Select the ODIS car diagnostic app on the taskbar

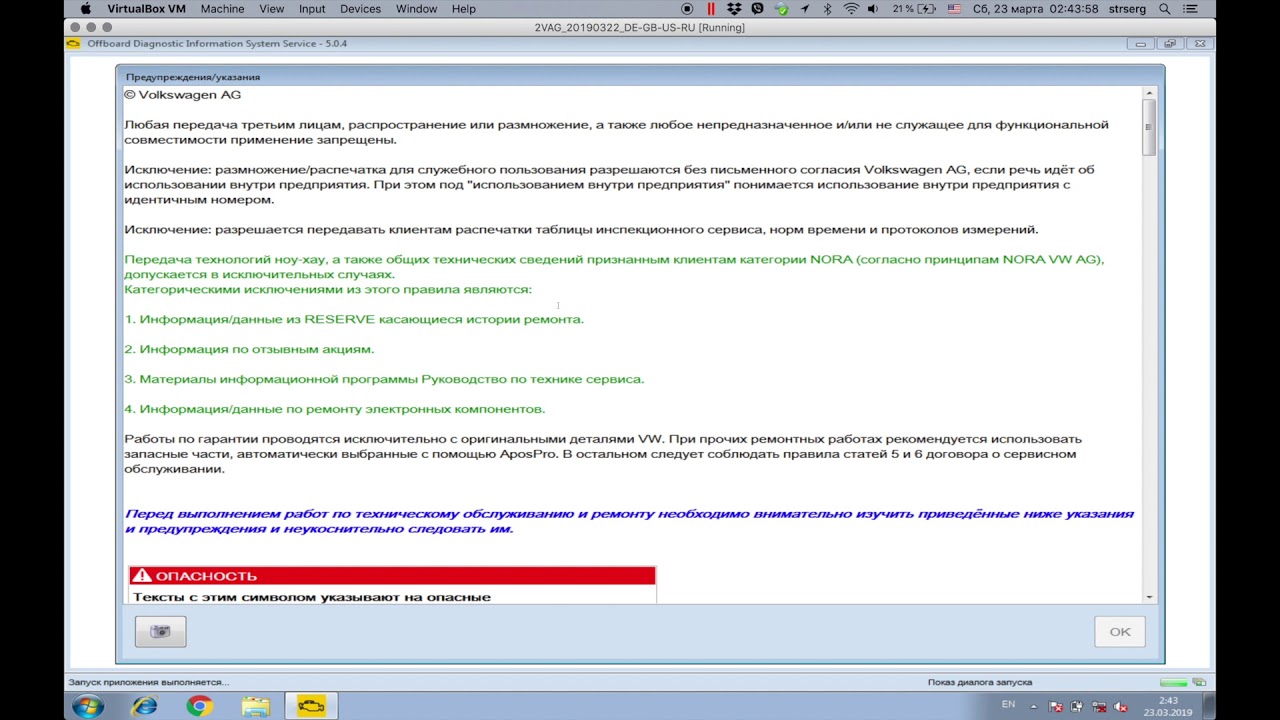pos(311,706)
